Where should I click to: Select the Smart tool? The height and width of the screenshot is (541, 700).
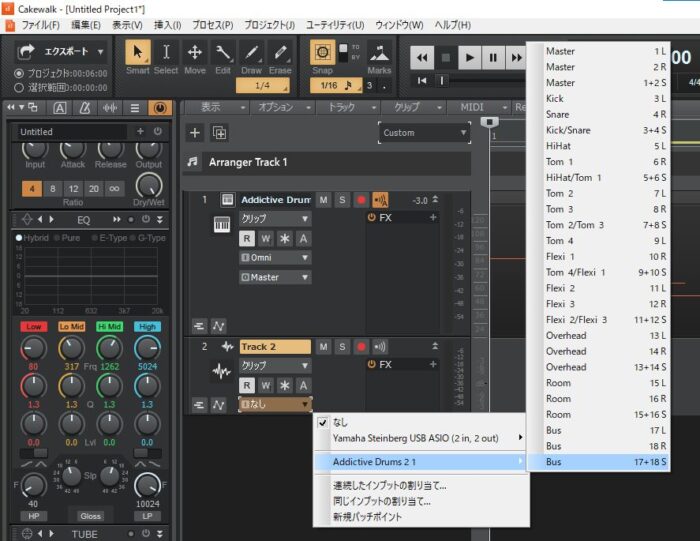tap(138, 52)
